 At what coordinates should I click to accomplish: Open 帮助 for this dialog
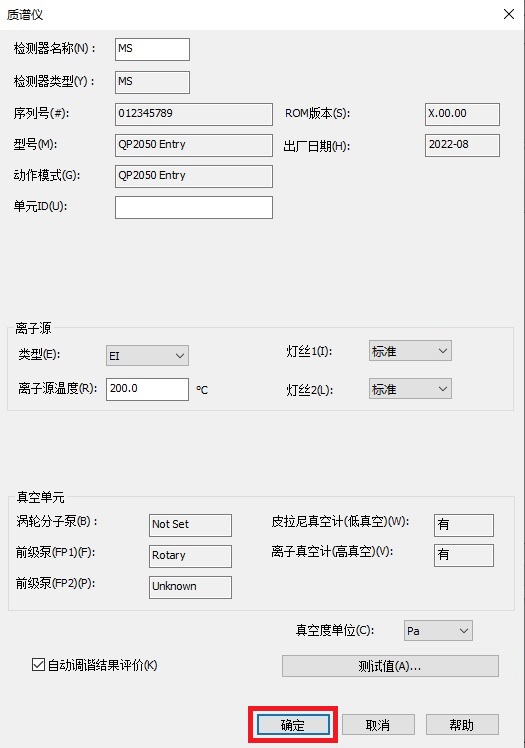[x=462, y=725]
